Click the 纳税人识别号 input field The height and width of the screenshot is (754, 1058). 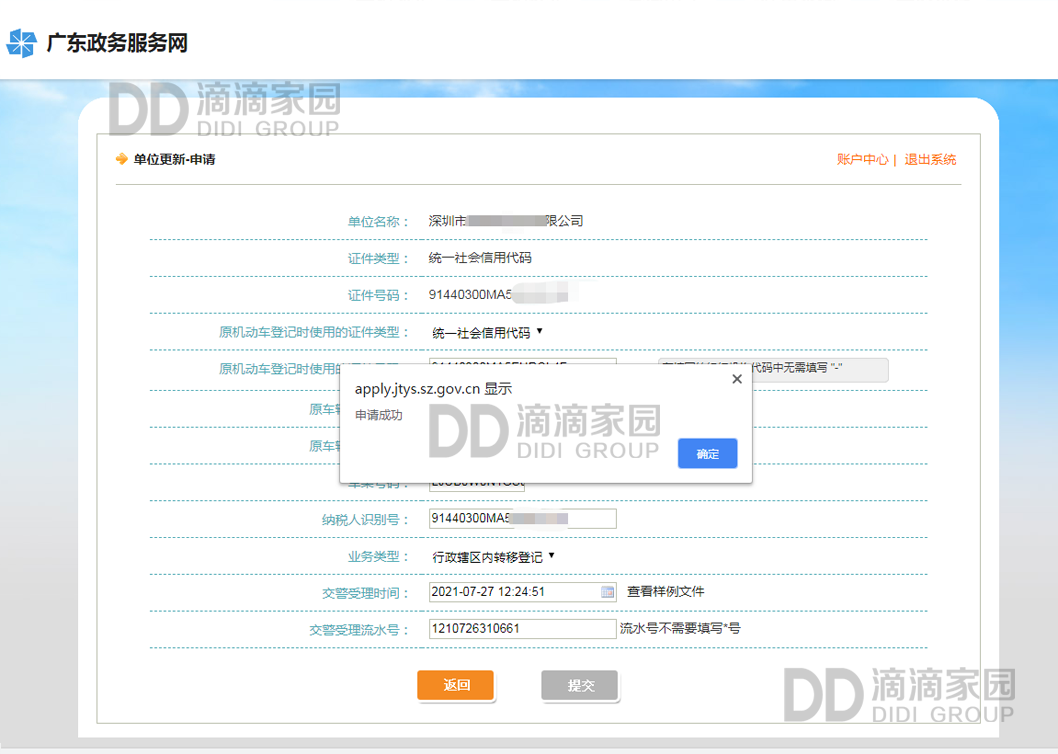(522, 518)
